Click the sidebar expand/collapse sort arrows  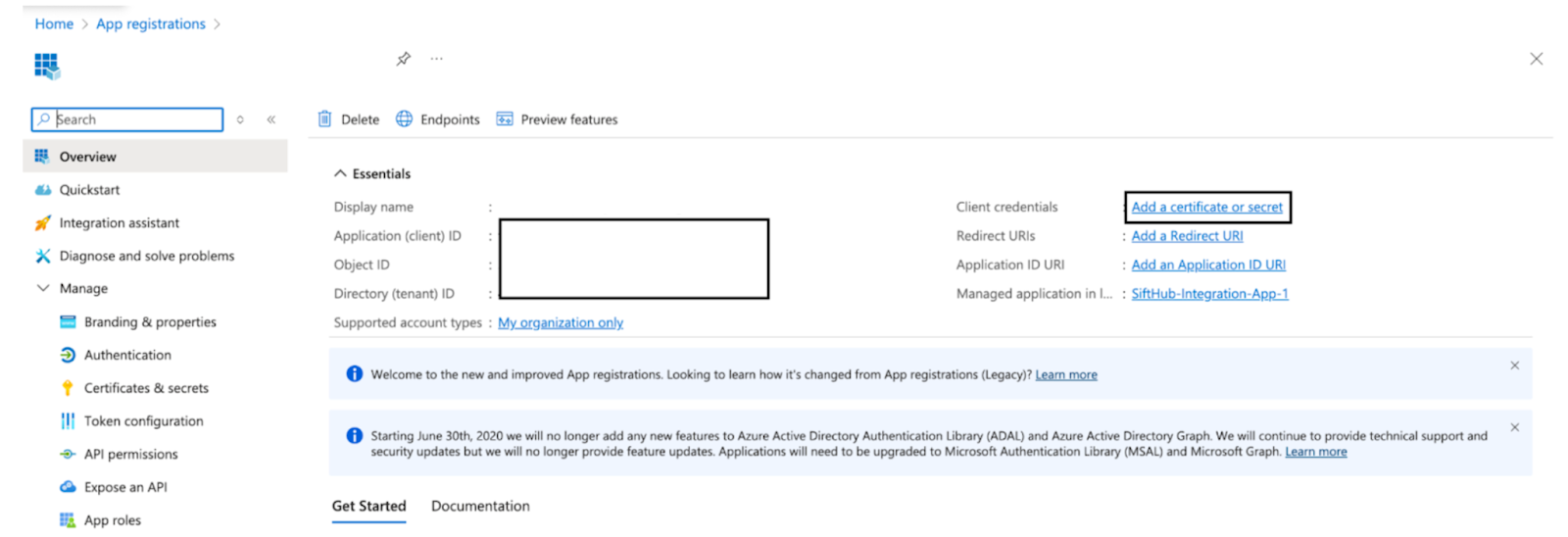(240, 120)
